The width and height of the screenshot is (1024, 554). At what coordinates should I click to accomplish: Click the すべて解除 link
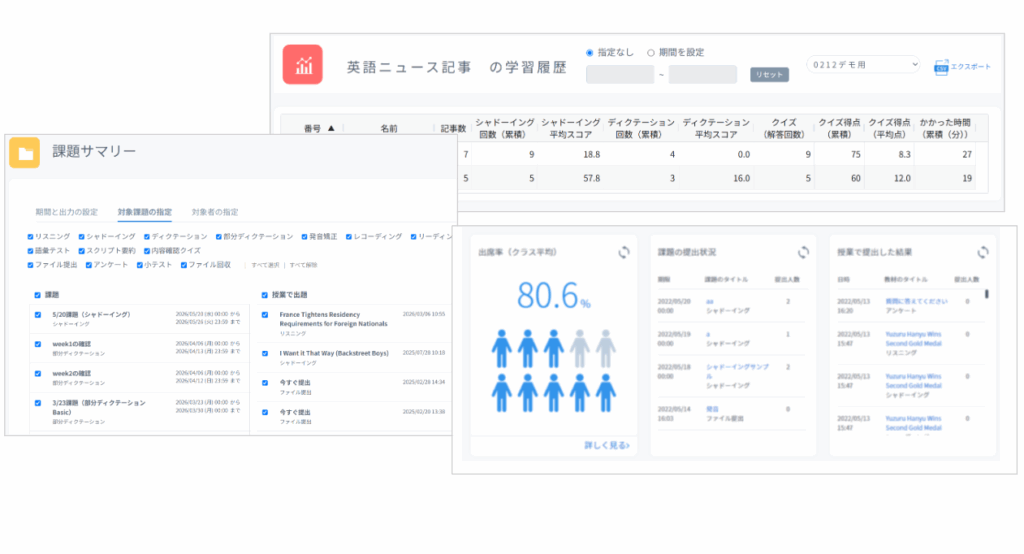[303, 265]
